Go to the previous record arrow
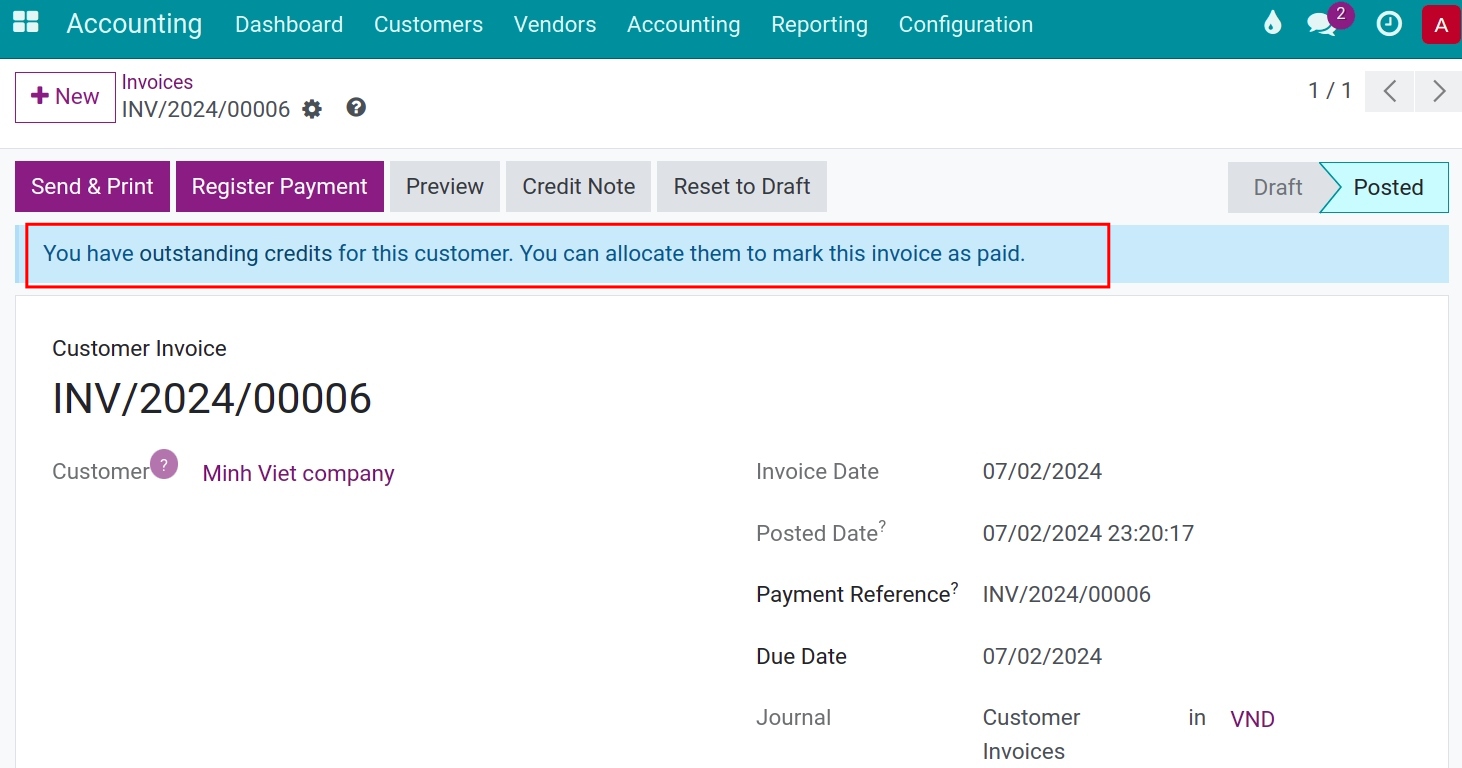 point(1389,91)
